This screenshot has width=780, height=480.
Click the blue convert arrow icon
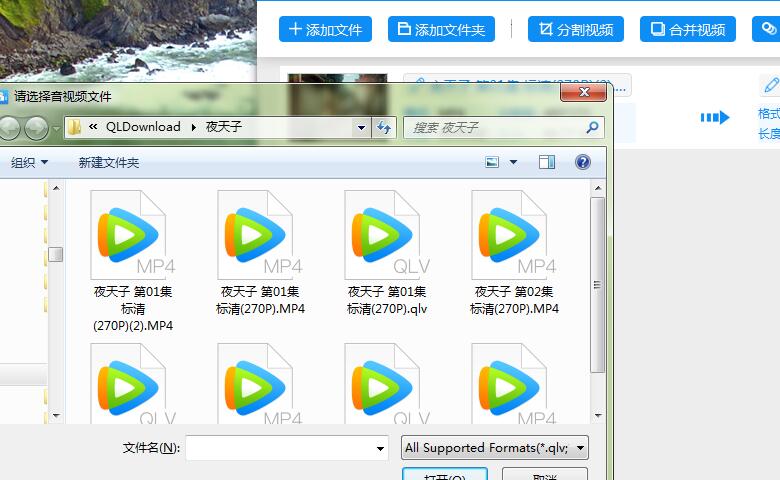click(x=715, y=117)
